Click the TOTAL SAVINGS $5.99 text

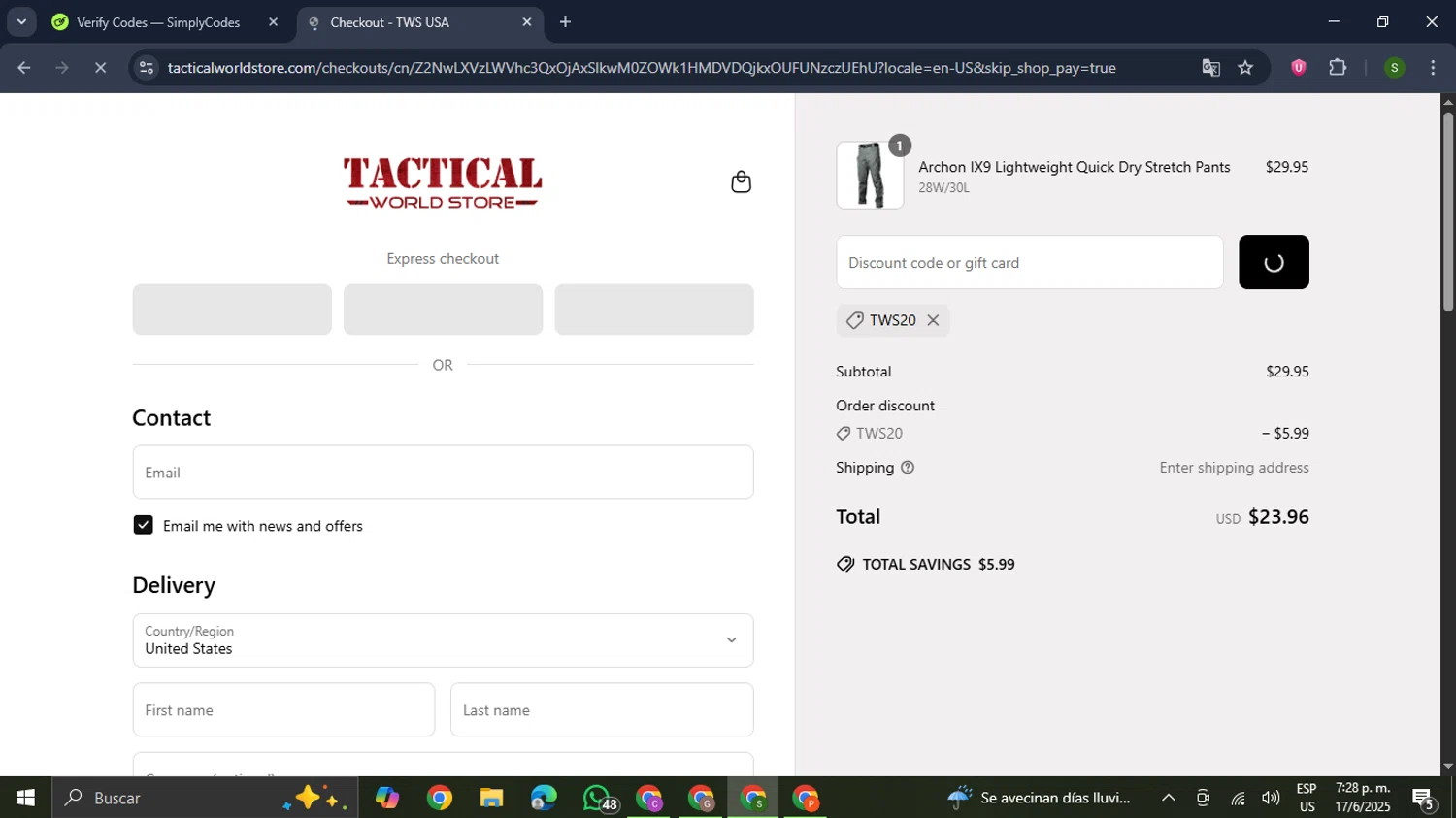(x=939, y=564)
